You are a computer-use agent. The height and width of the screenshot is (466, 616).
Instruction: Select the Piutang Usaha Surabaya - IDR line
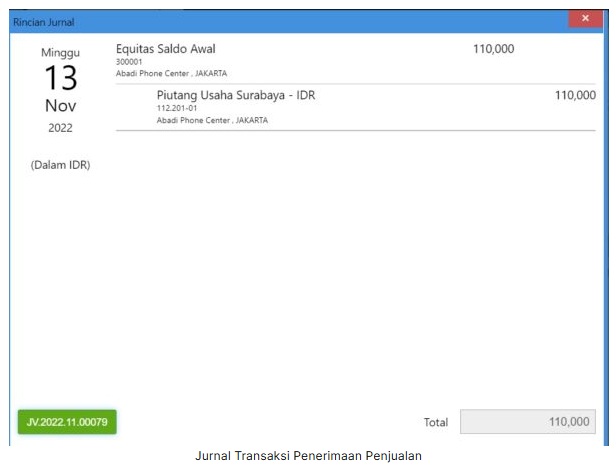pyautogui.click(x=236, y=96)
